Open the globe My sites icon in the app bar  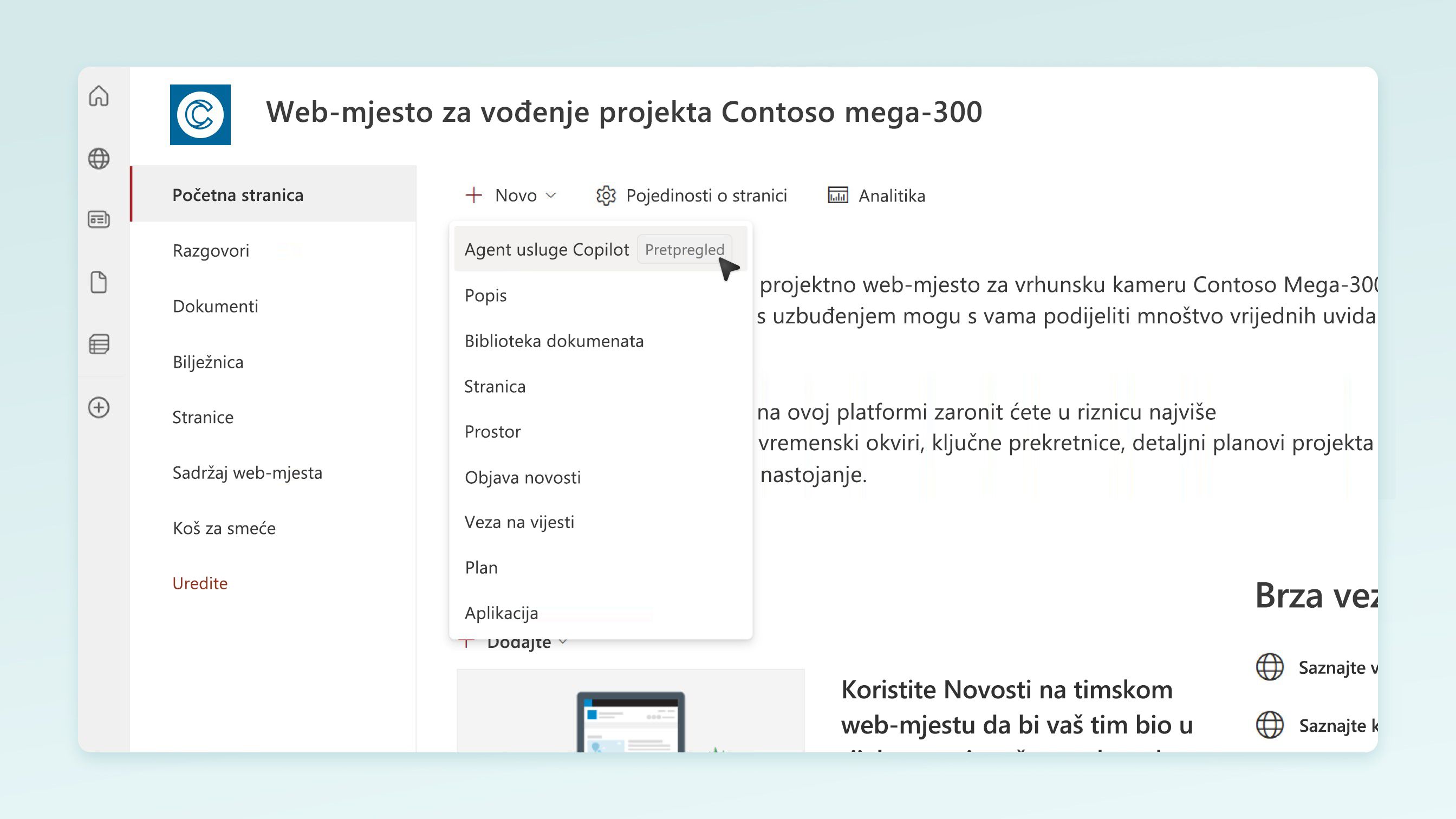point(99,159)
